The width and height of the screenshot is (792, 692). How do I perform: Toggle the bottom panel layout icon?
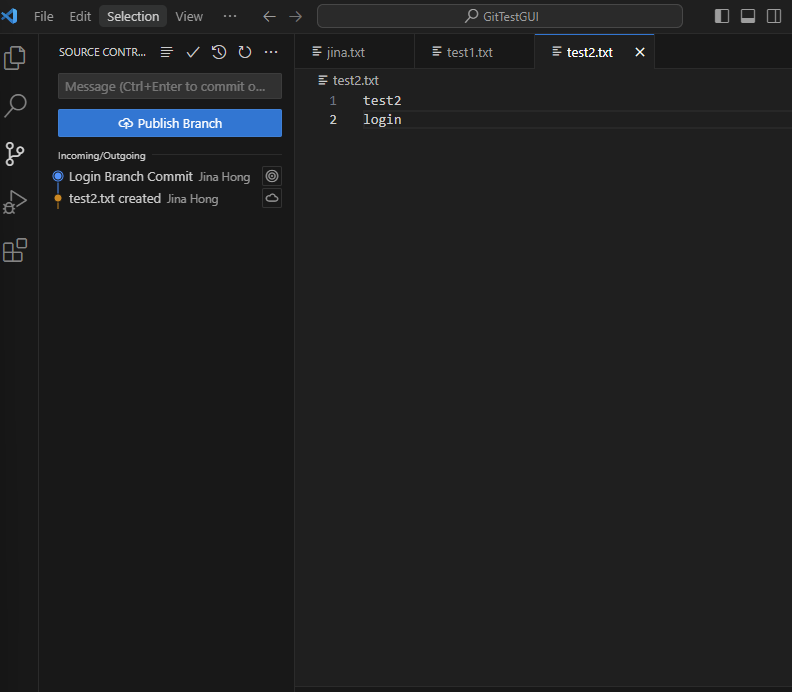point(748,16)
